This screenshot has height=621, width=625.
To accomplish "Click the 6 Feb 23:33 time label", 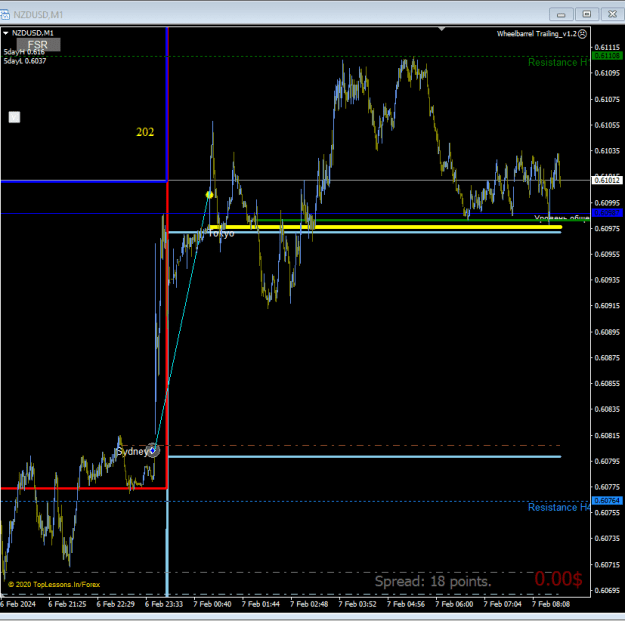I will click(x=164, y=604).
